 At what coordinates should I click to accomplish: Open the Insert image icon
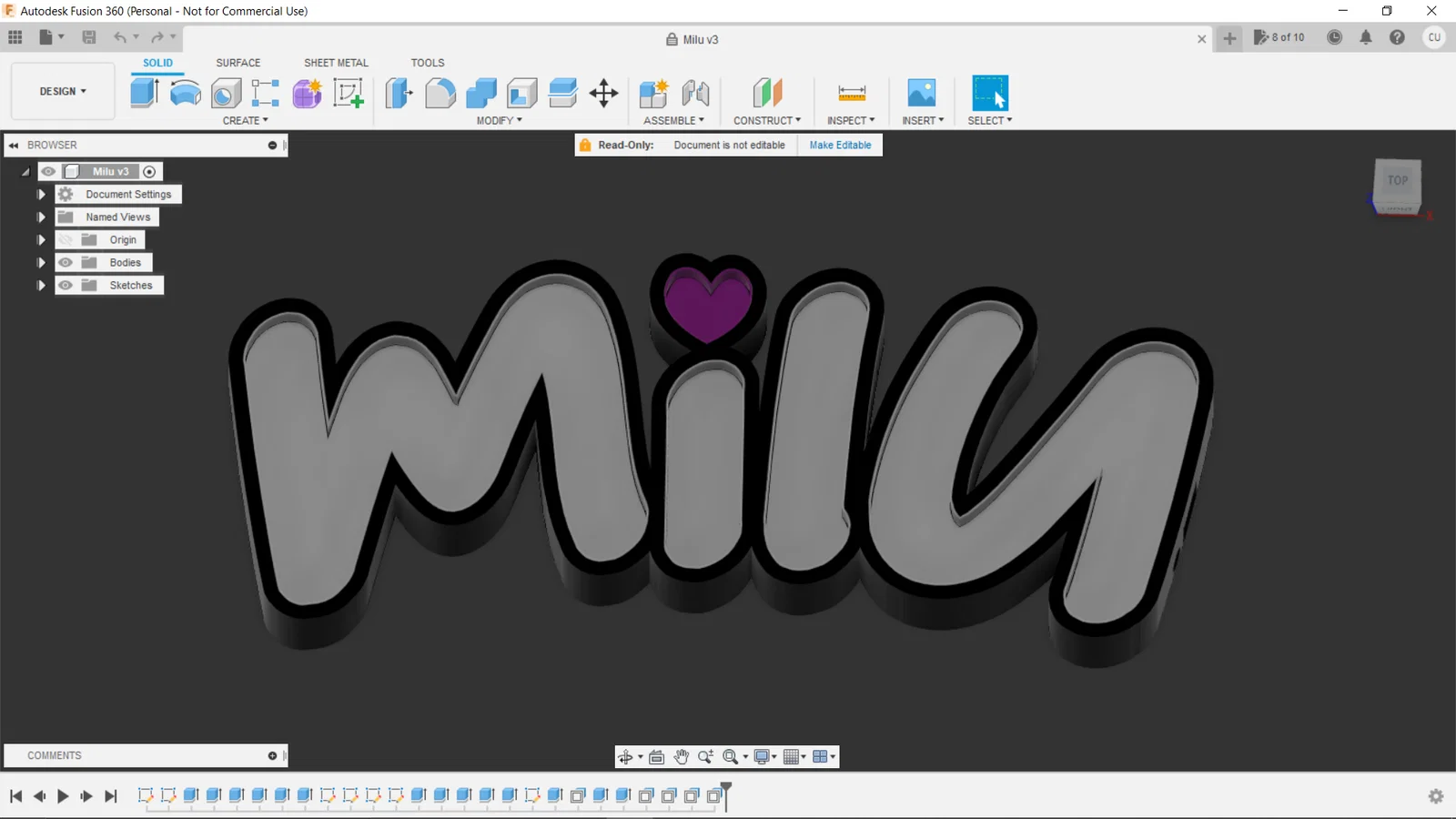(922, 93)
